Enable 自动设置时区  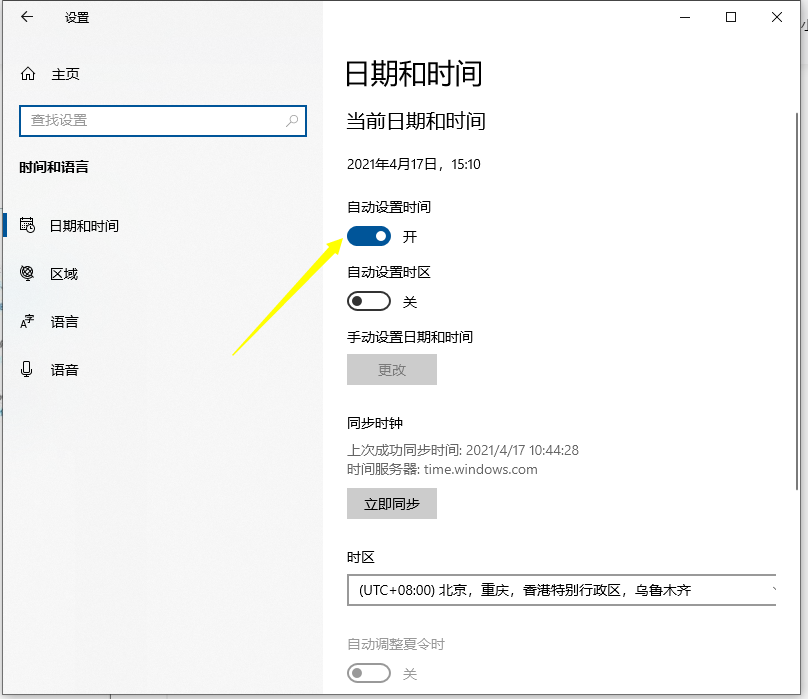click(369, 301)
